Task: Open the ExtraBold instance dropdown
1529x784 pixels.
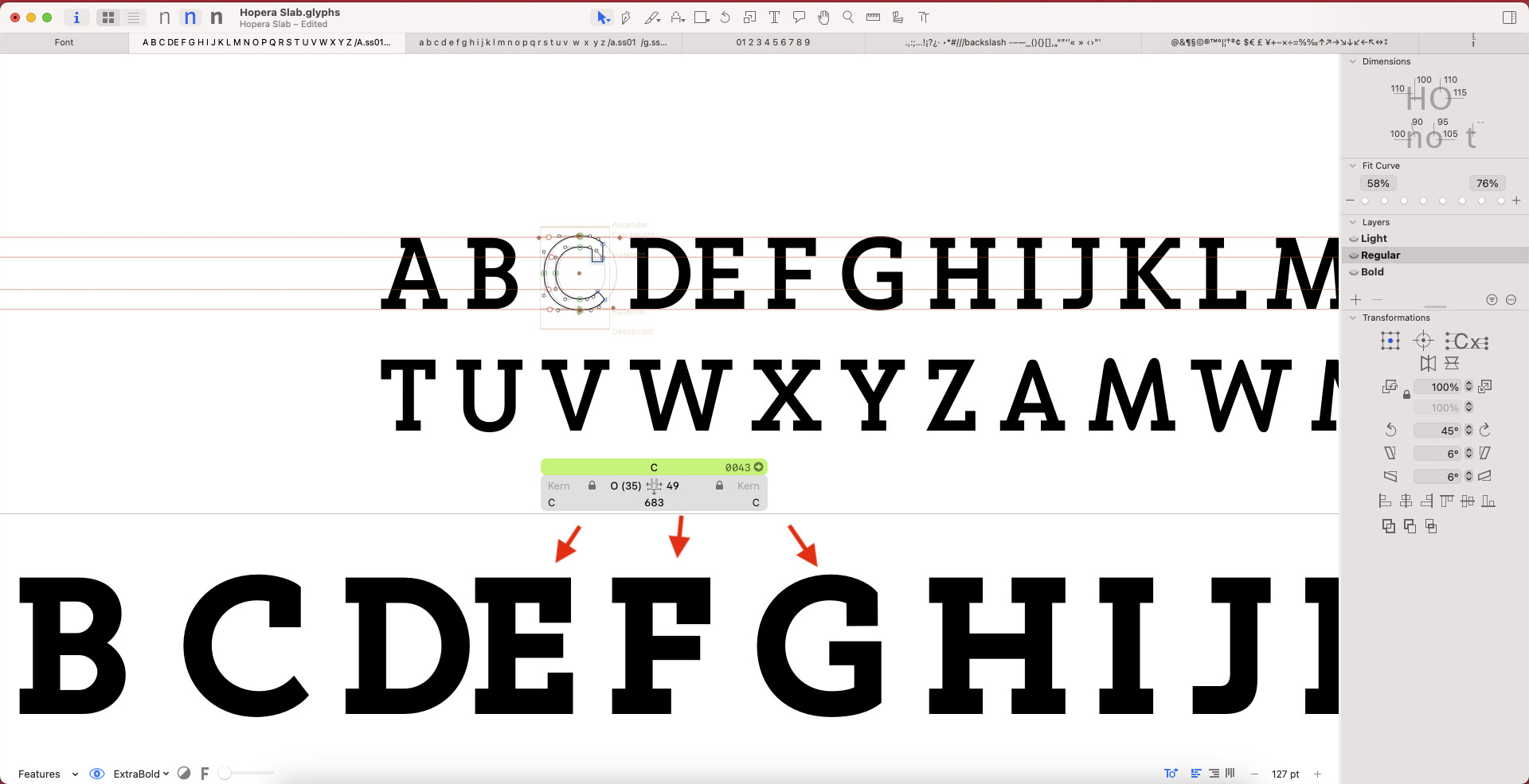Action: click(x=141, y=774)
